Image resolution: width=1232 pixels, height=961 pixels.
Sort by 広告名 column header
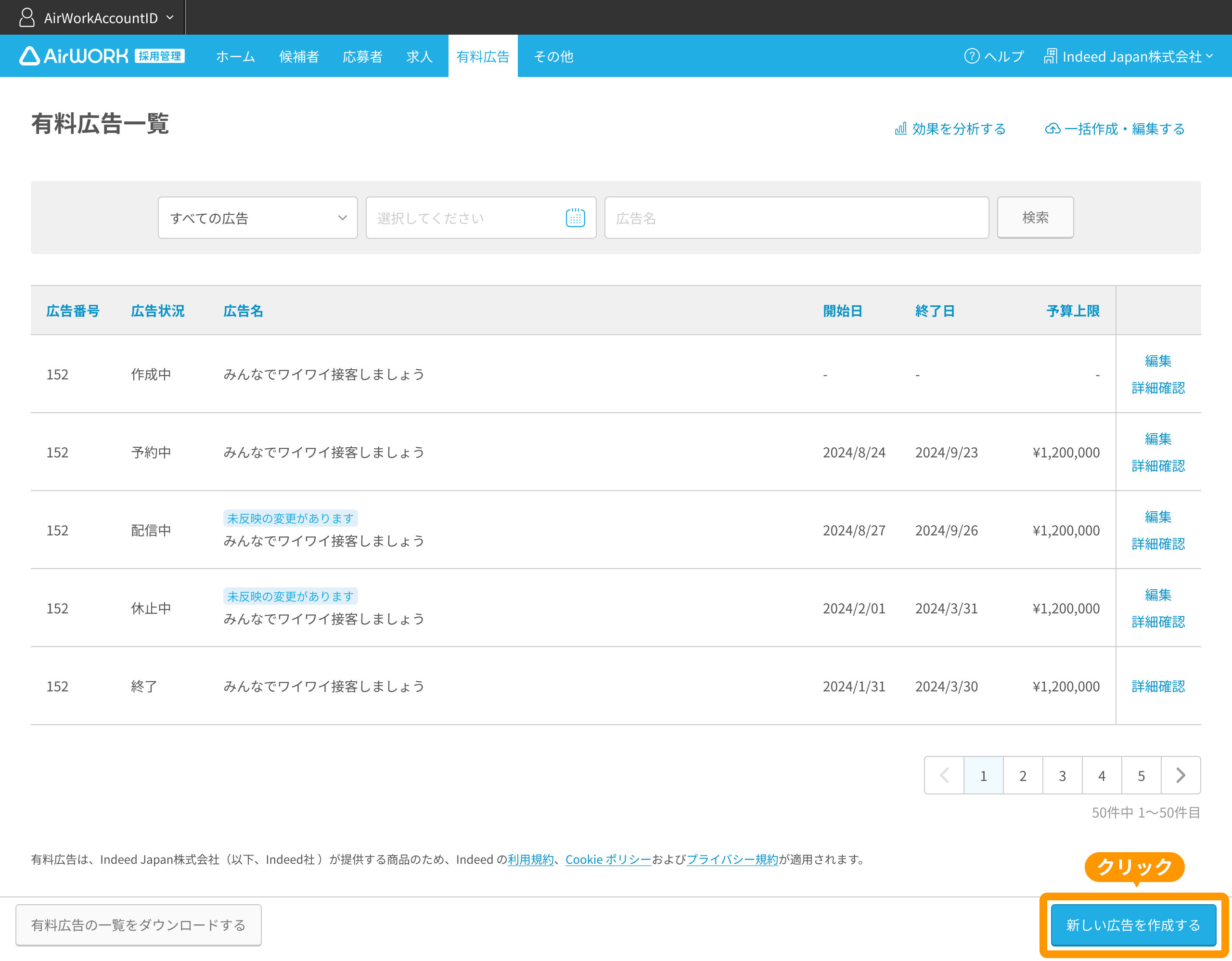pos(243,311)
